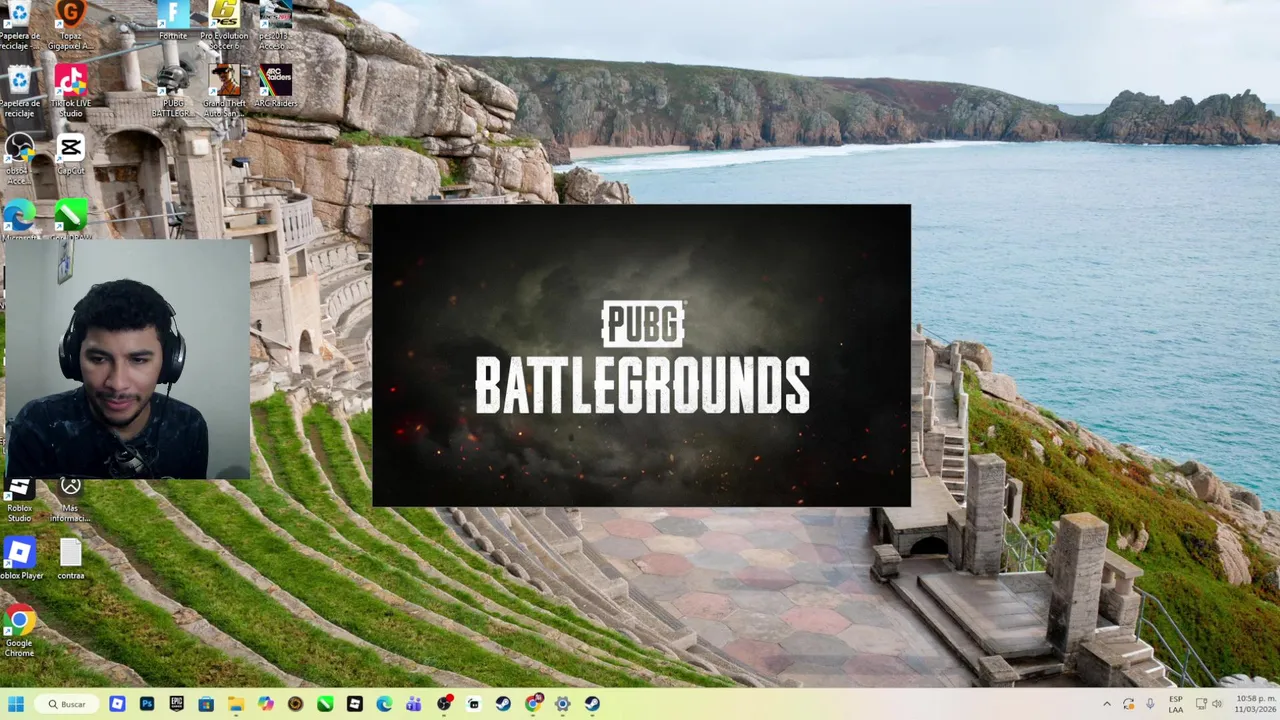Screen dimensions: 1280x720
Task: Open Roblox Studio taskbar icon
Action: [x=355, y=704]
